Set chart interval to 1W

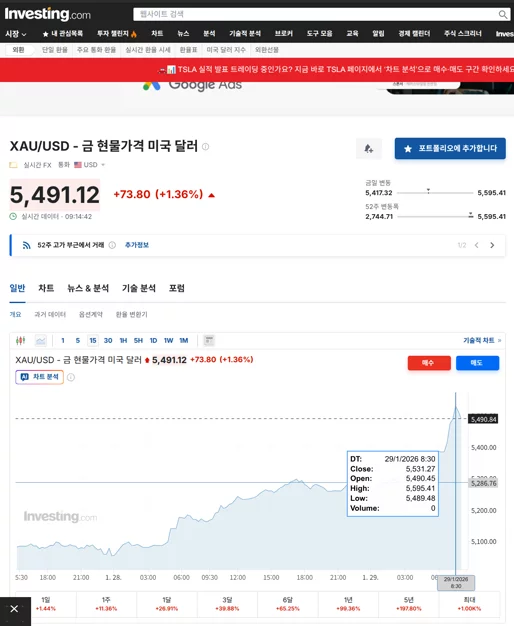click(169, 341)
